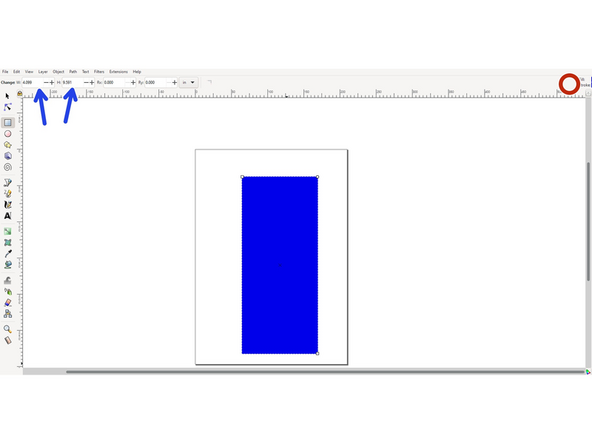The height and width of the screenshot is (444, 592).
Task: Open the Path menu
Action: [x=73, y=71]
